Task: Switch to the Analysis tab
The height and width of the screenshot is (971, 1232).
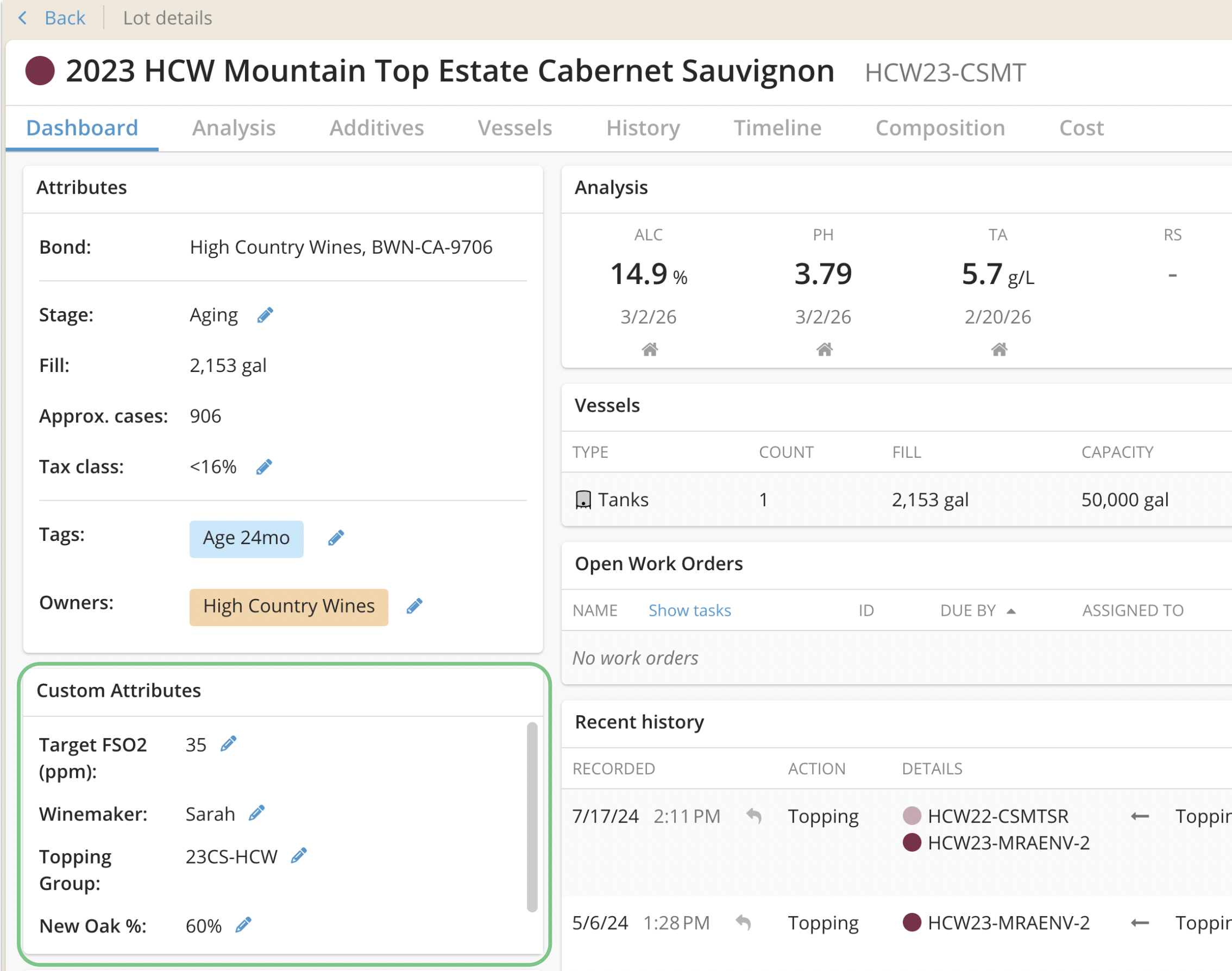Action: tap(234, 128)
